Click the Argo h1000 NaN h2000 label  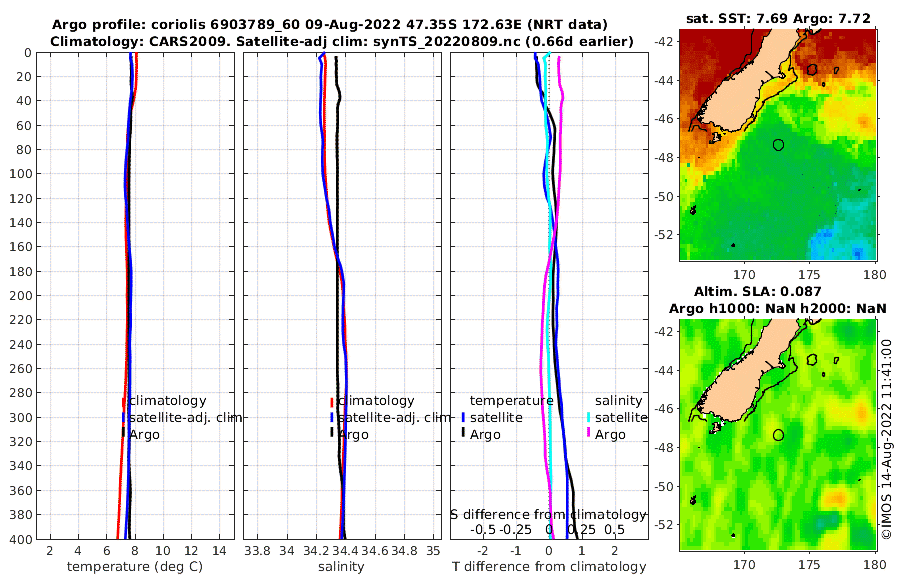tap(778, 309)
